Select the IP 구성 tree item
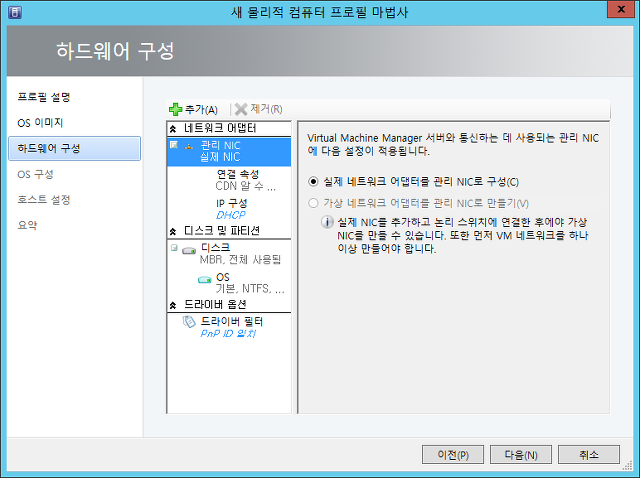This screenshot has width=640, height=478. click(231, 203)
